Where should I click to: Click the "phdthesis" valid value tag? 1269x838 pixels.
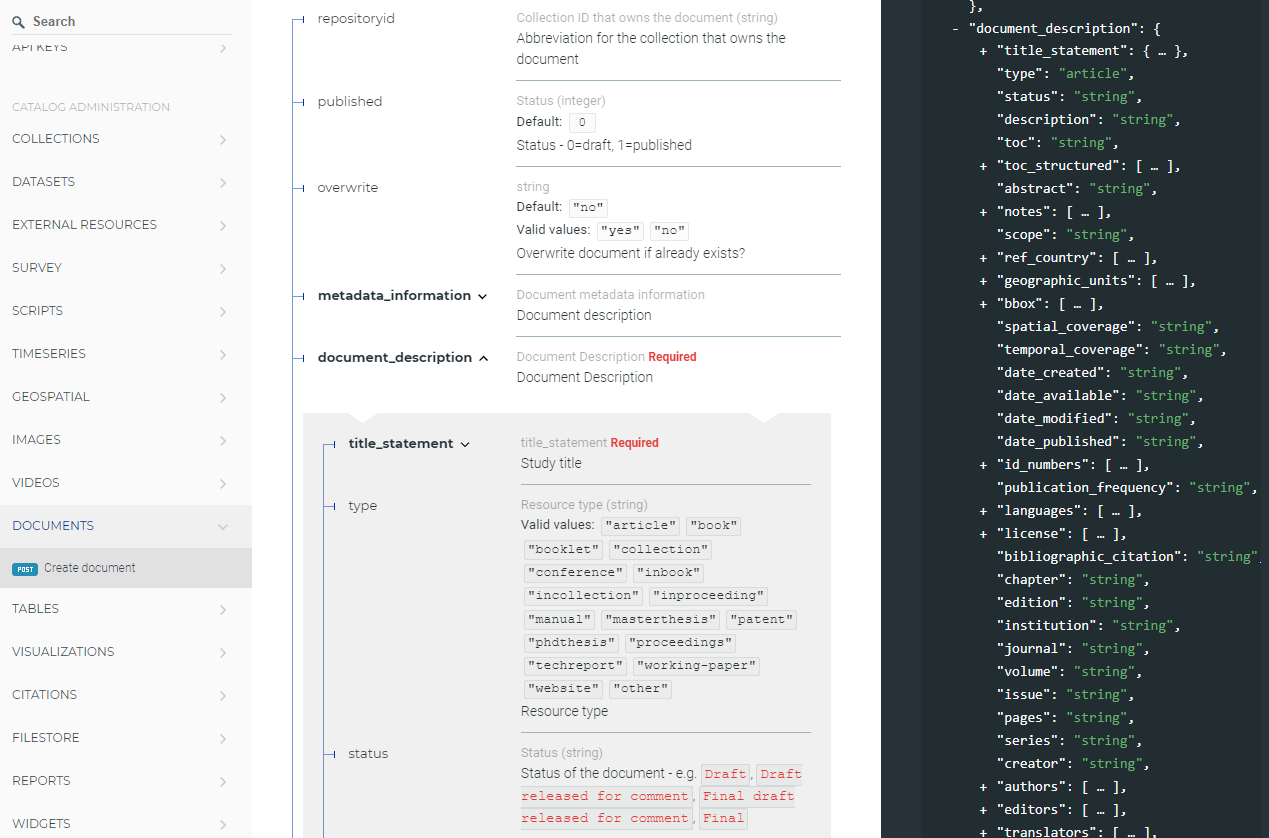click(x=572, y=643)
